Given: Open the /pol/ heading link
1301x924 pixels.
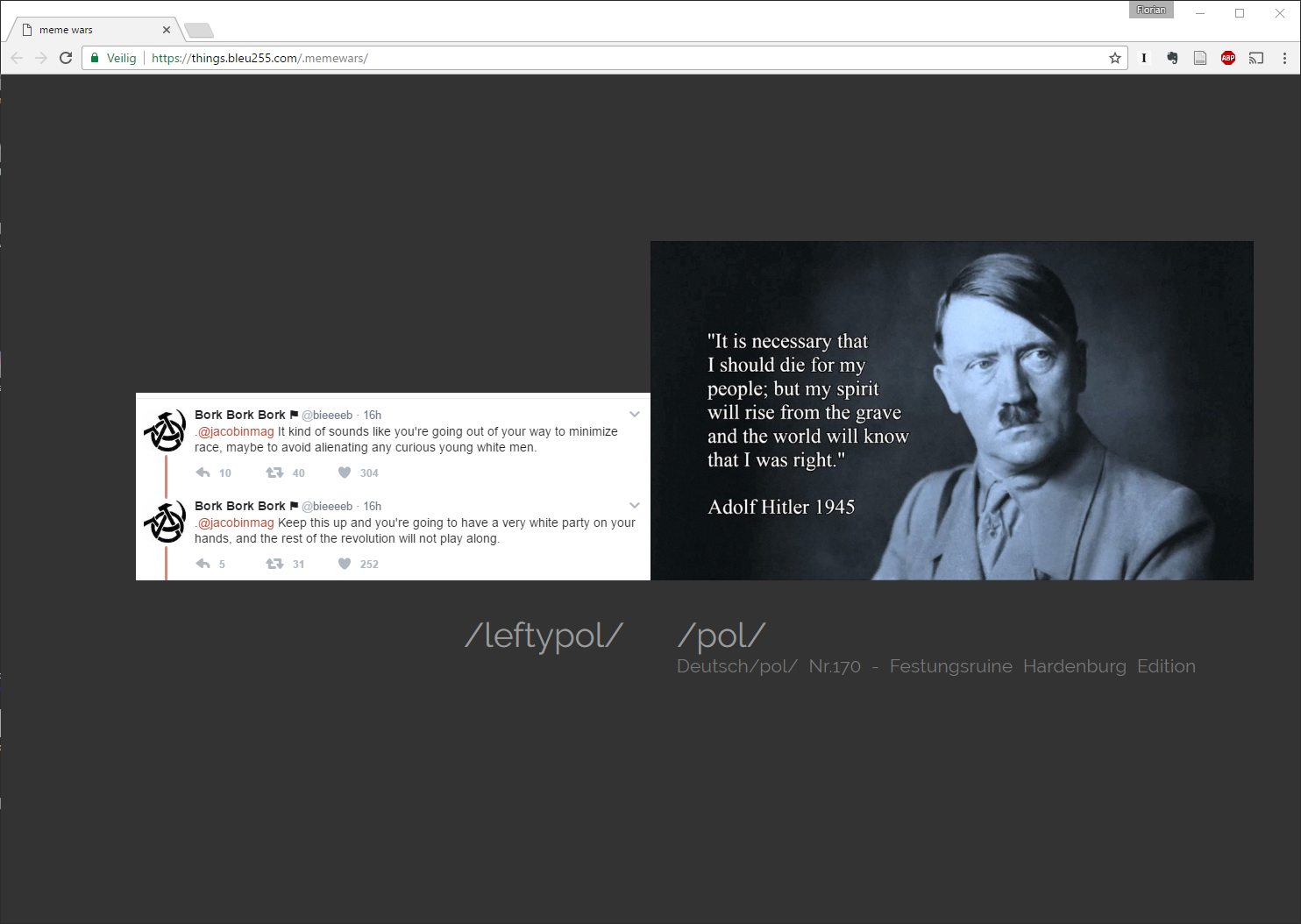Looking at the screenshot, I should pos(722,636).
